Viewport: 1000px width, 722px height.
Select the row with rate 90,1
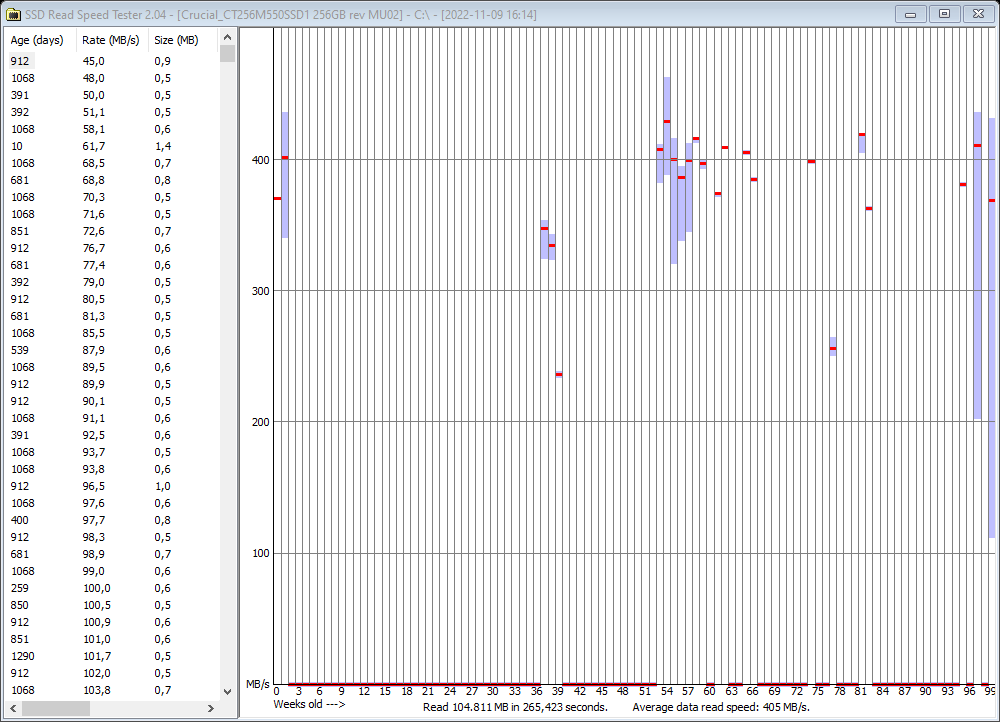click(112, 401)
